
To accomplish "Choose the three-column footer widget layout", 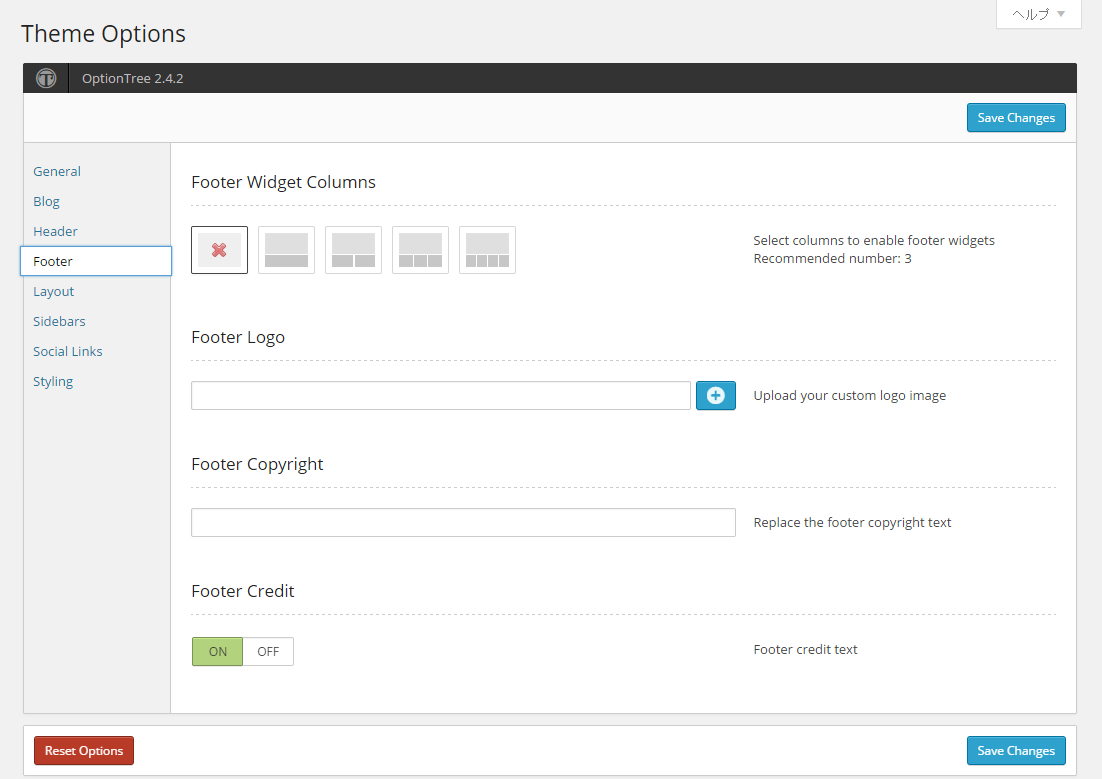I will point(420,250).
